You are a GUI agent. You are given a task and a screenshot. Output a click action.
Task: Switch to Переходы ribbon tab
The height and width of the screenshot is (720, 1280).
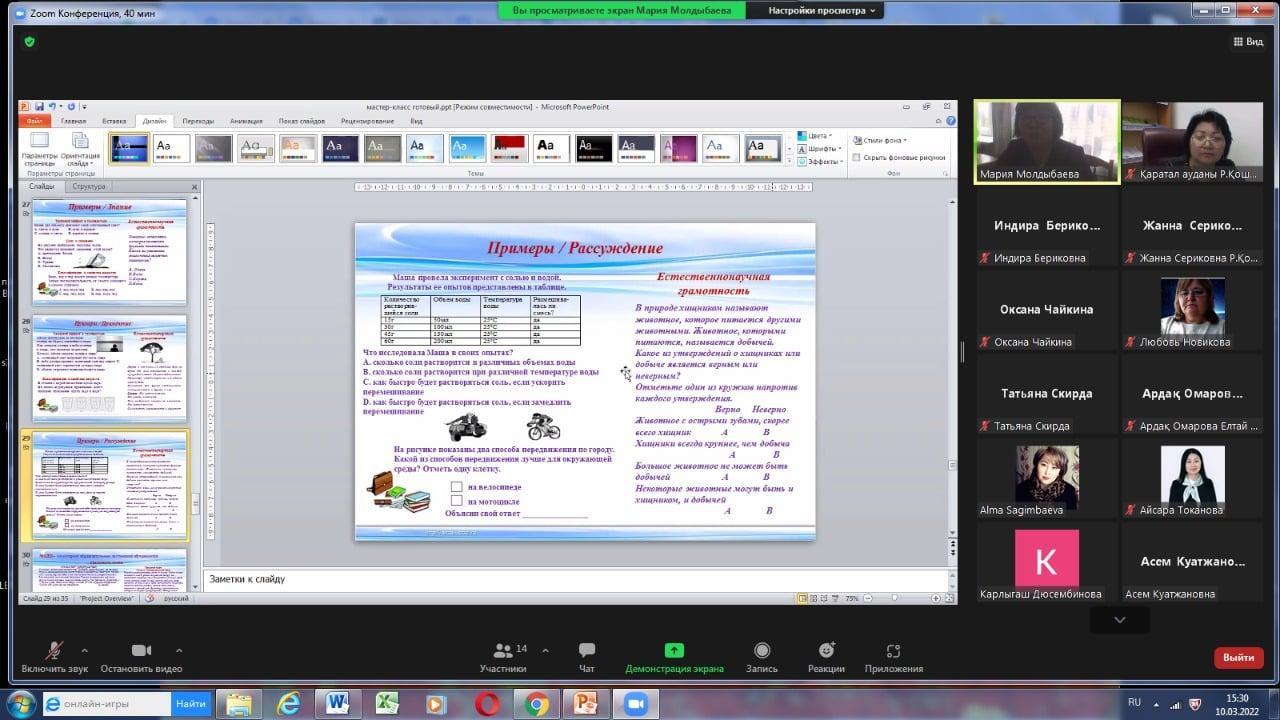pyautogui.click(x=198, y=121)
